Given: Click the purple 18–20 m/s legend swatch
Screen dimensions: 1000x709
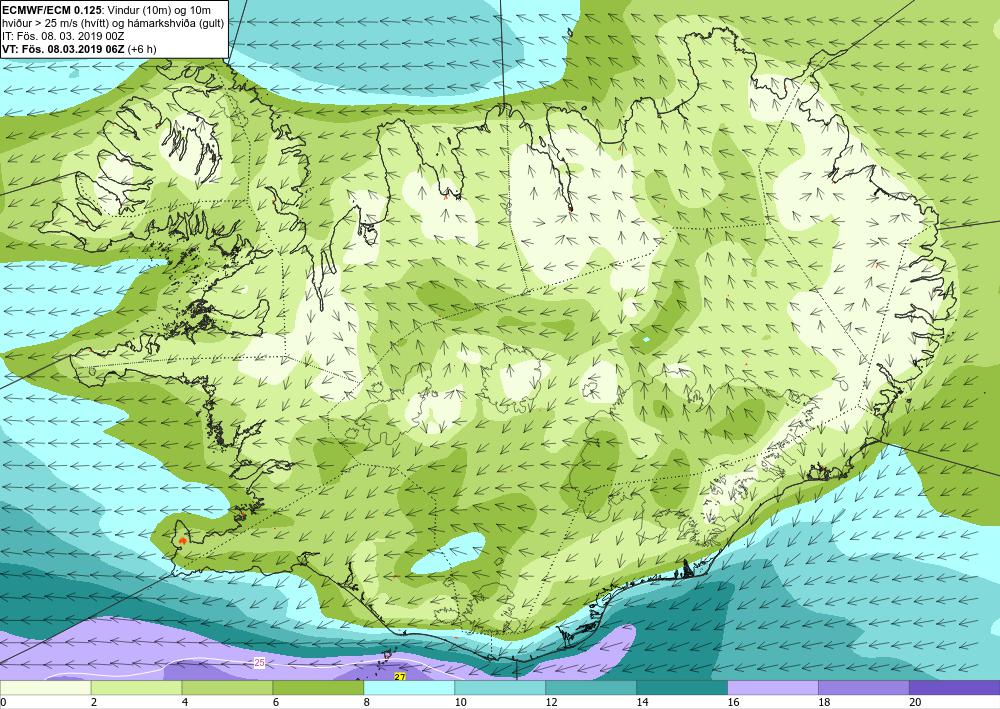Looking at the screenshot, I should [864, 688].
